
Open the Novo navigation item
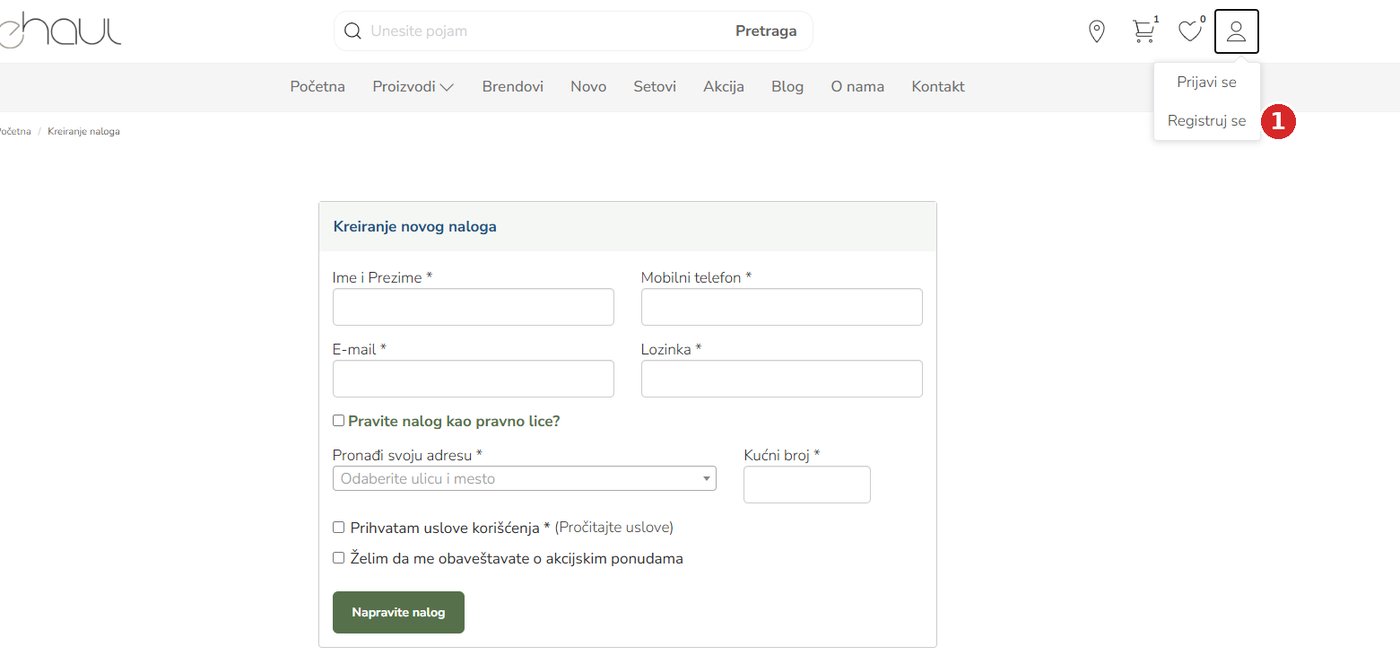point(588,87)
